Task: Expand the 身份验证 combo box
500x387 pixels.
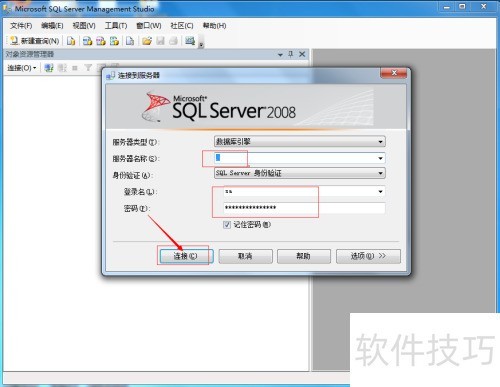Action: pos(300,173)
